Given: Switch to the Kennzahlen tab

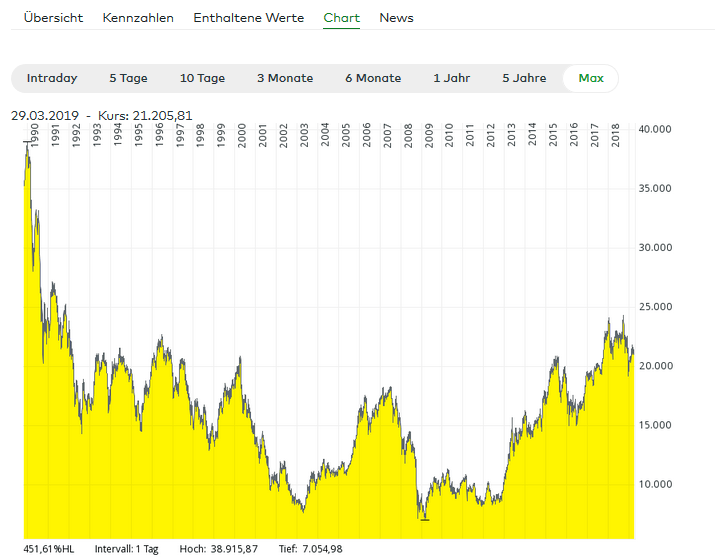Looking at the screenshot, I should pos(138,18).
